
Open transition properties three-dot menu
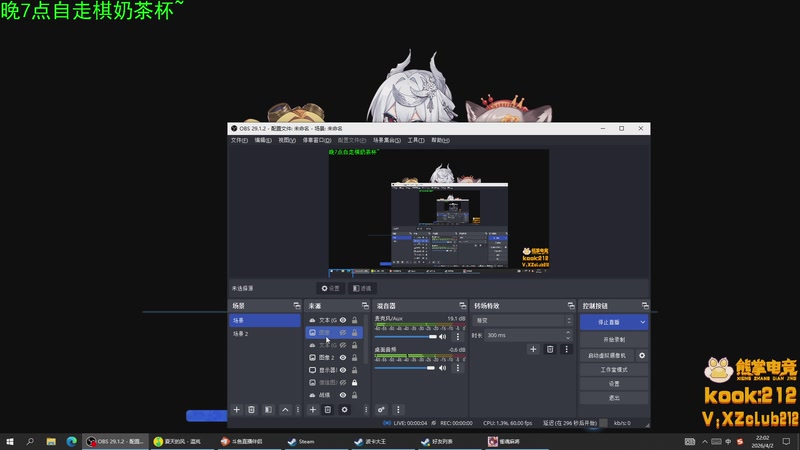(x=566, y=349)
